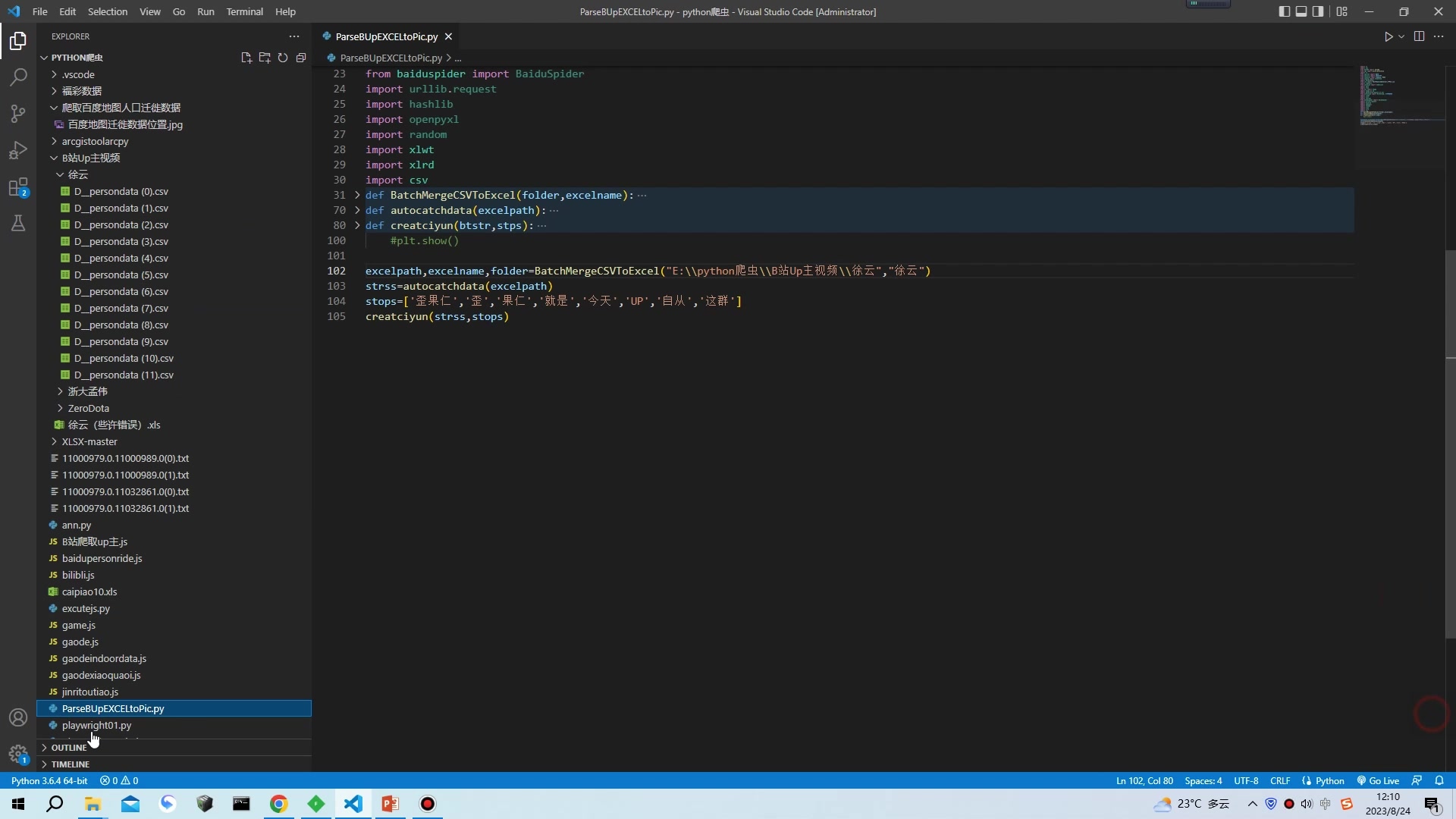Open the Selection menu

107,11
